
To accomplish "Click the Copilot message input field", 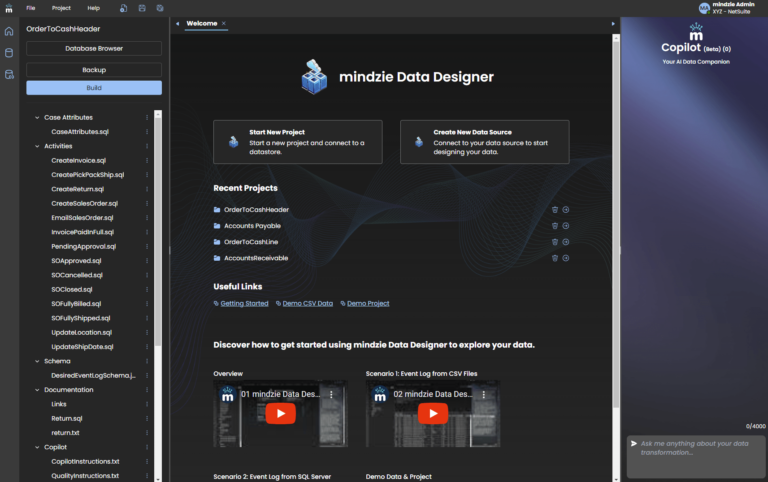I will (696, 457).
